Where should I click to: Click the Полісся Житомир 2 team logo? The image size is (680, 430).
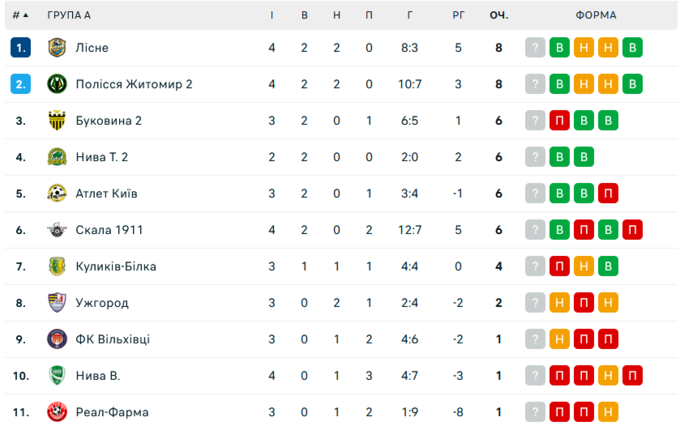[57, 84]
